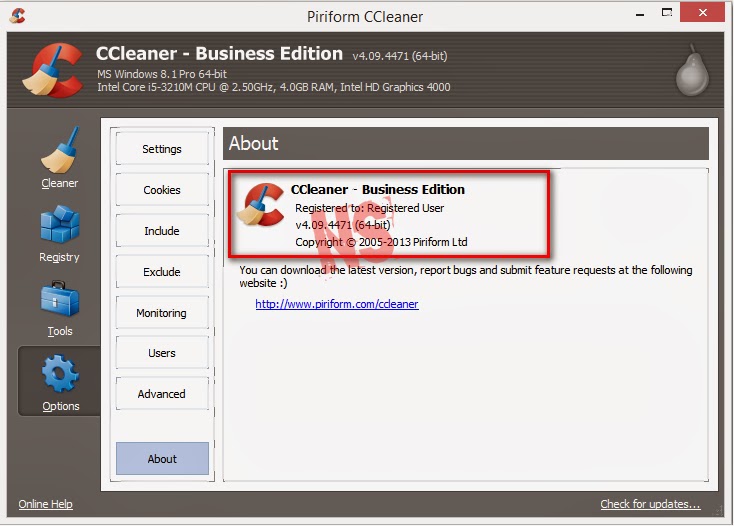The width and height of the screenshot is (734, 526).
Task: Click the Piriform pear icon
Action: click(x=692, y=70)
